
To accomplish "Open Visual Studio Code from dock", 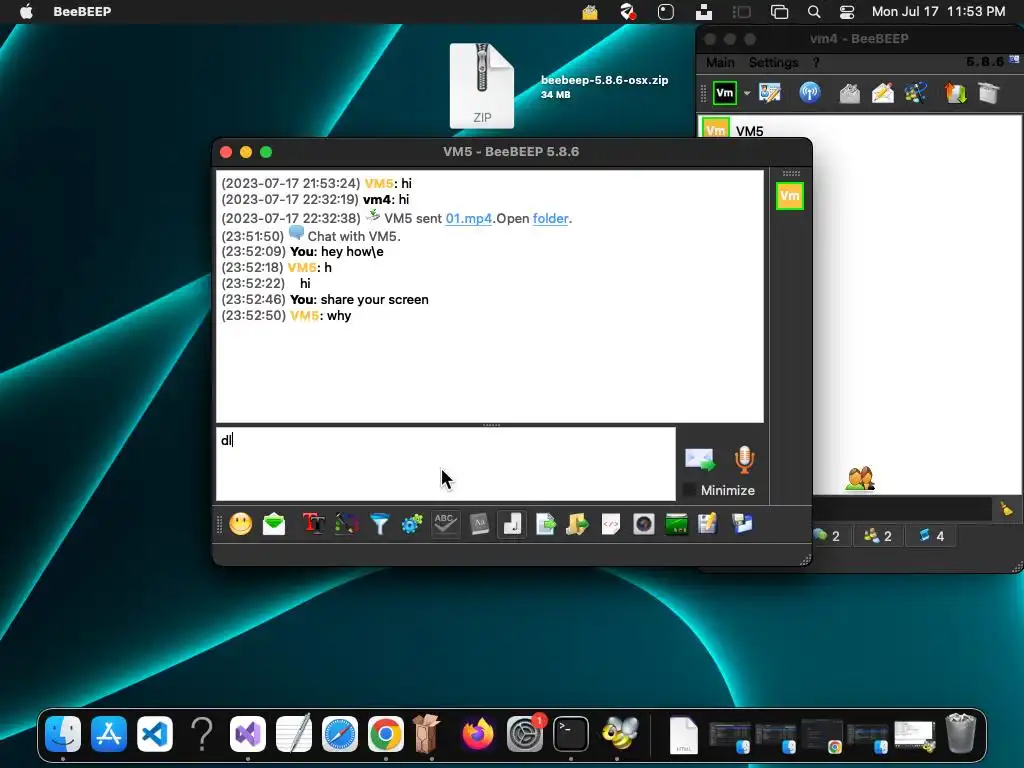I will click(x=155, y=734).
